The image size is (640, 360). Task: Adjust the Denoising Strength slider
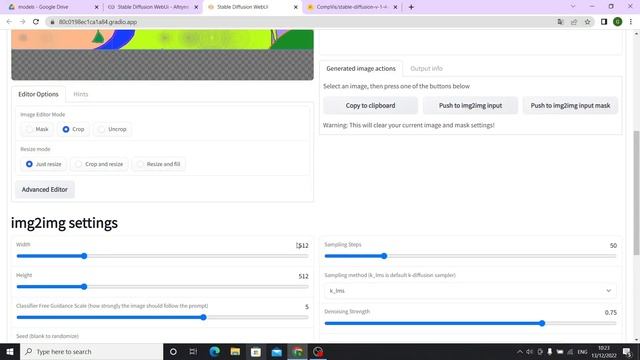(x=470, y=323)
